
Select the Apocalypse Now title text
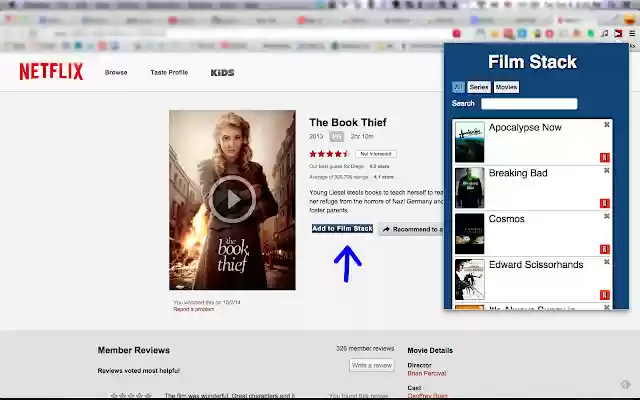(x=525, y=127)
